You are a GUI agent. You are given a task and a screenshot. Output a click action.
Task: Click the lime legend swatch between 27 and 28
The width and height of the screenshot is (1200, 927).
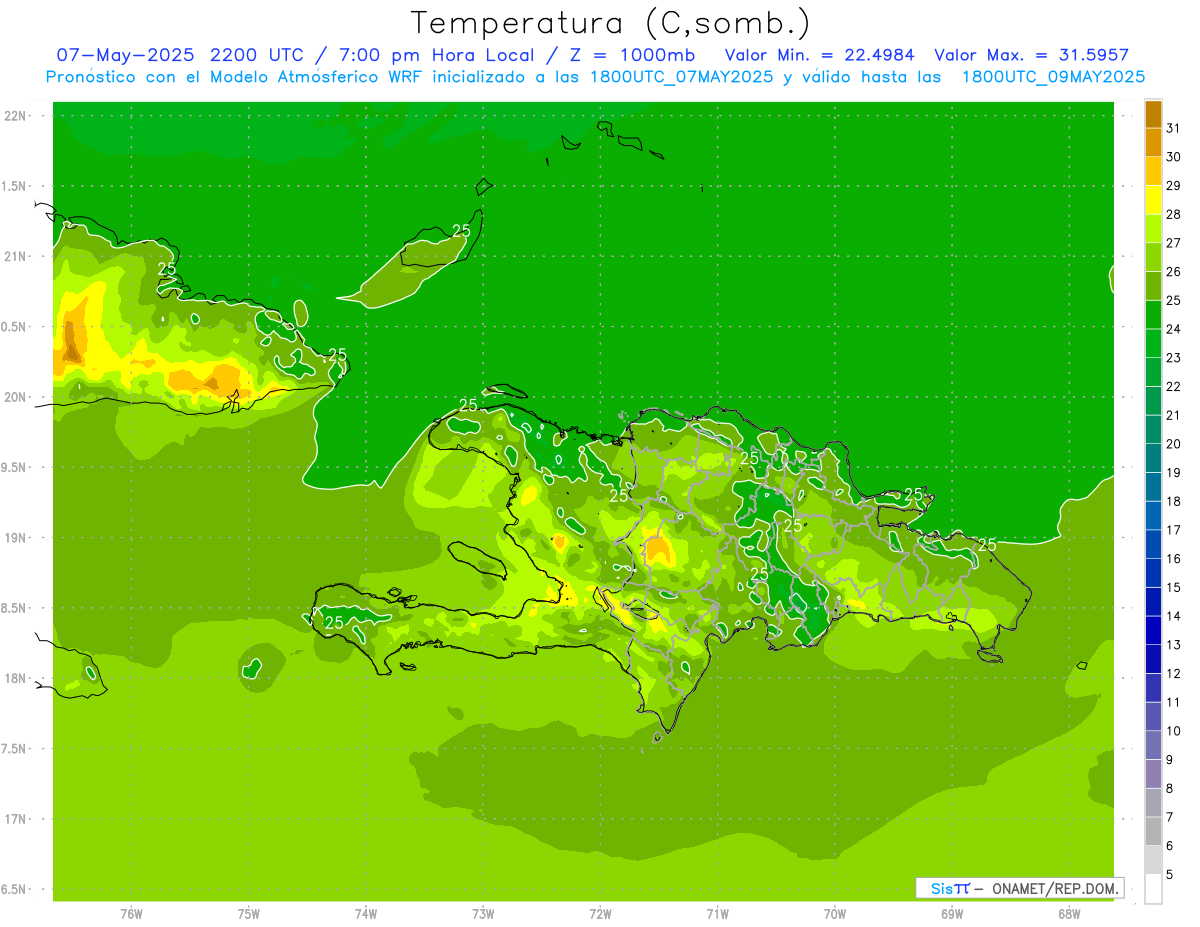(1153, 229)
